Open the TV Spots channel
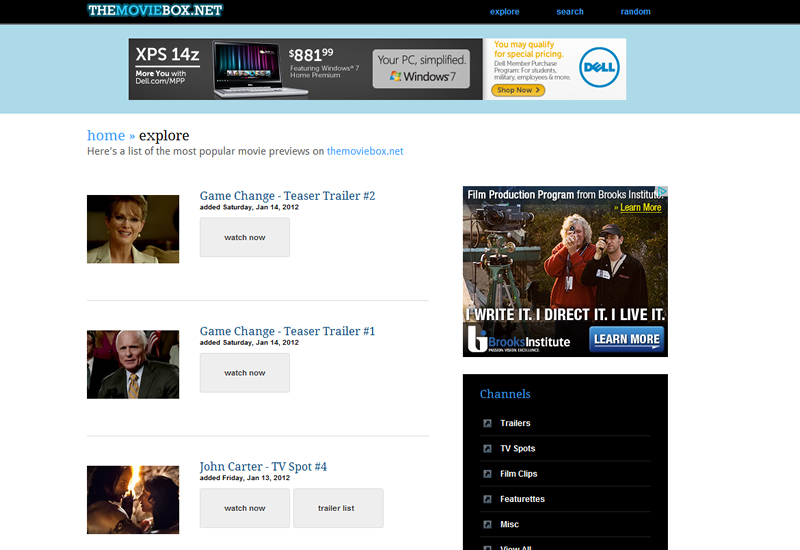This screenshot has width=800, height=550. click(x=517, y=448)
